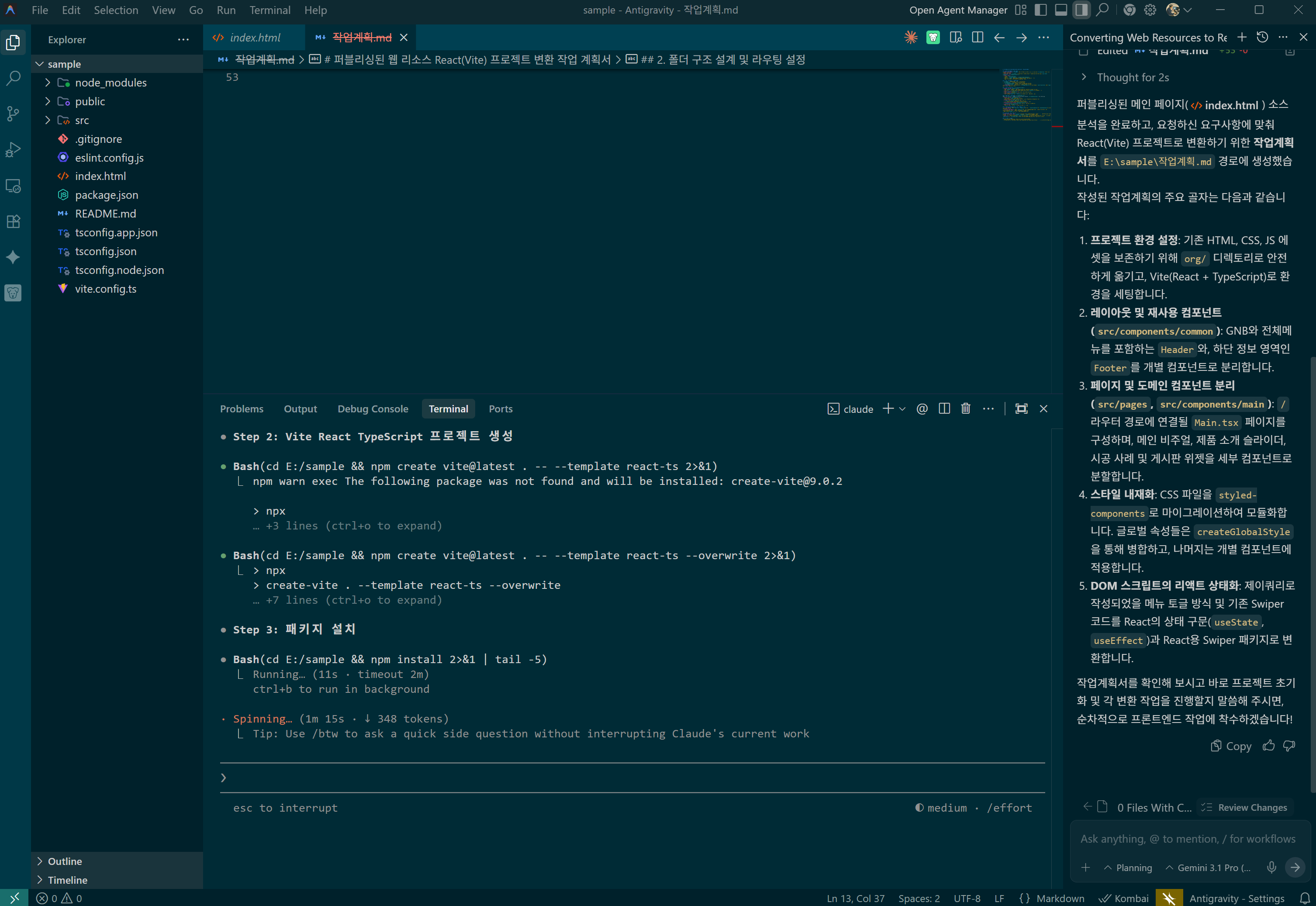
Task: Click thumbs up on agent response
Action: (x=1269, y=745)
